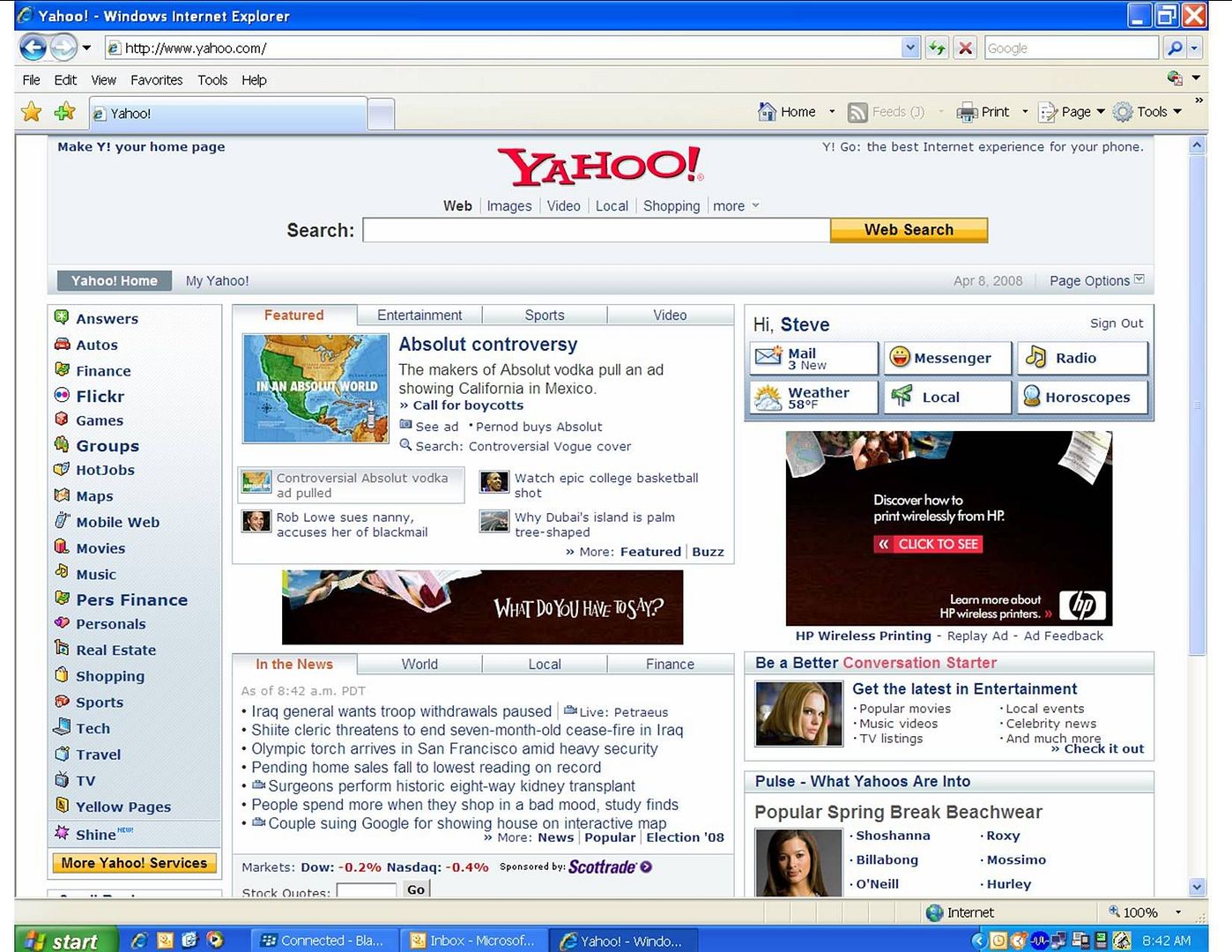Image resolution: width=1232 pixels, height=952 pixels.
Task: Click the Go button for stock quotes
Action: pyautogui.click(x=416, y=889)
